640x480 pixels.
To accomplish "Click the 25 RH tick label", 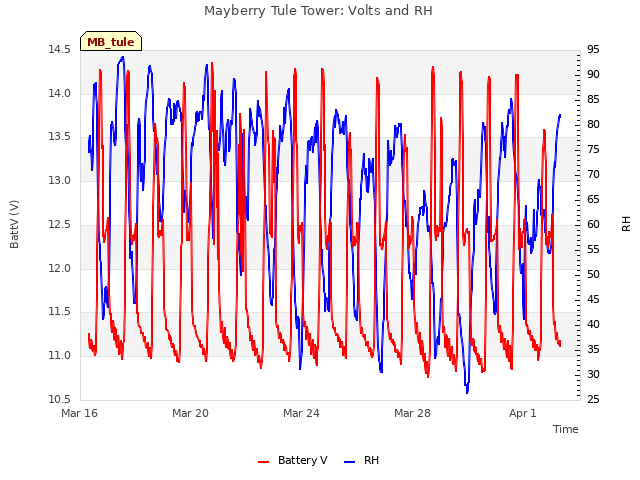I will [593, 399].
